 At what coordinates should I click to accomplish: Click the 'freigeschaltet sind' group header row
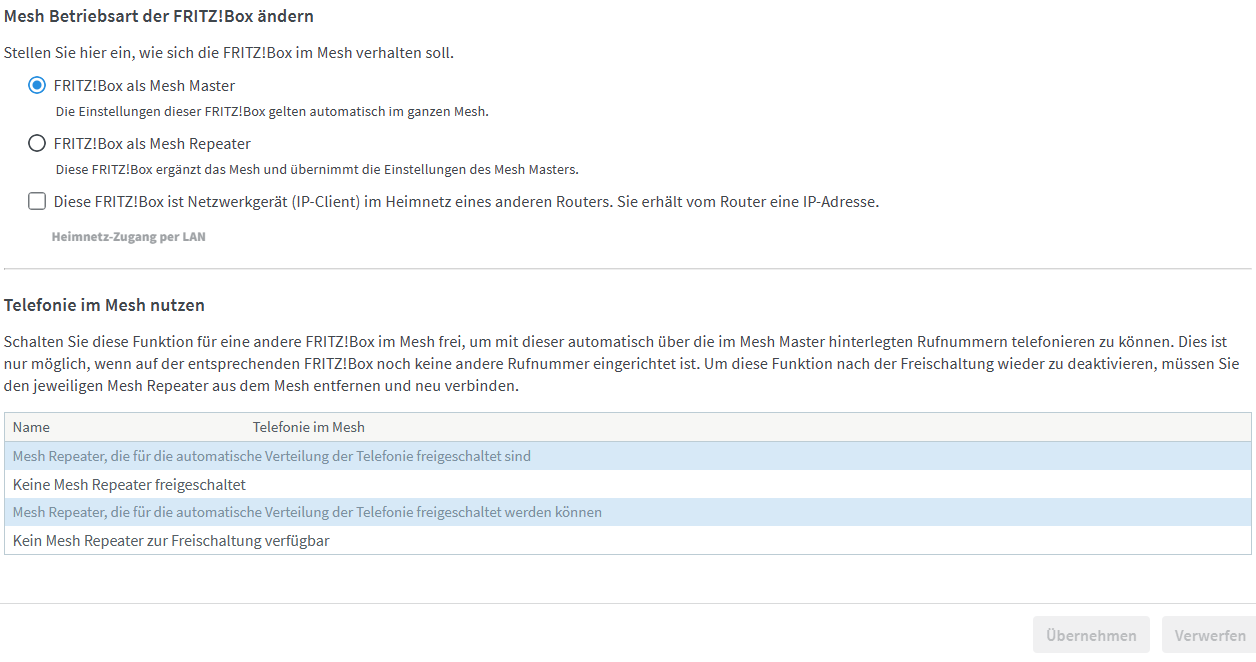pos(628,456)
